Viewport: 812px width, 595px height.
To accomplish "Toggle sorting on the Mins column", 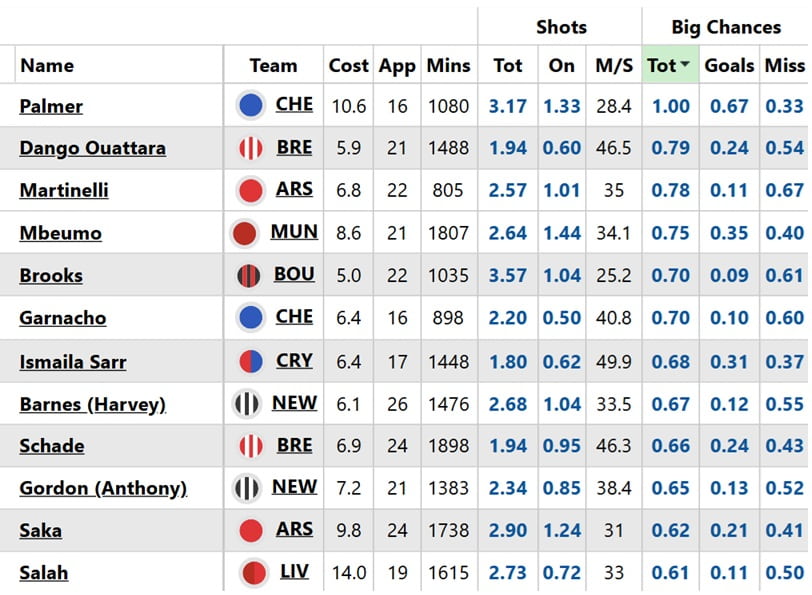I will pos(448,65).
